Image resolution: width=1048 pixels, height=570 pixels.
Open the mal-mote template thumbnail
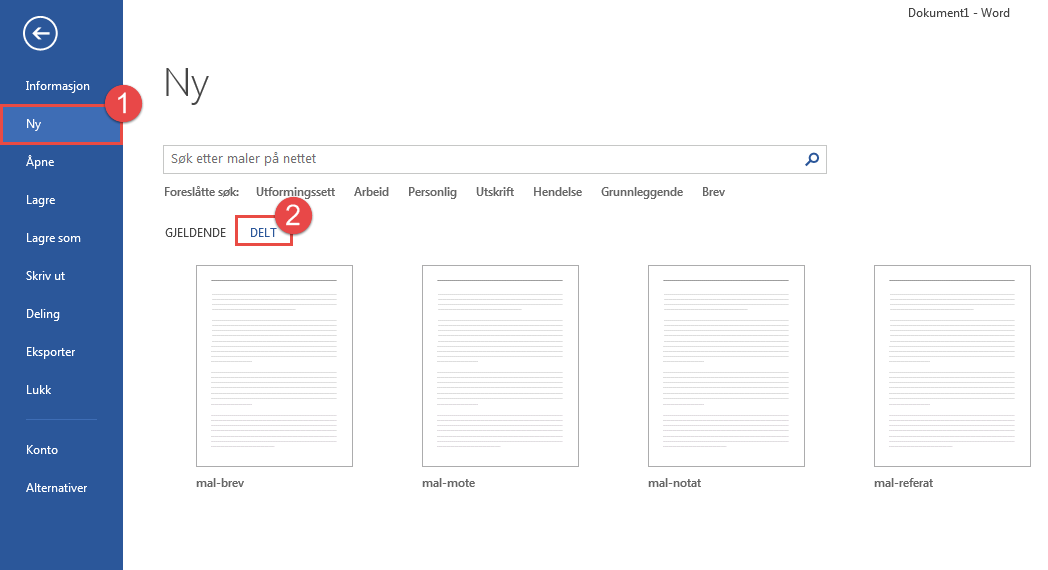pyautogui.click(x=501, y=366)
